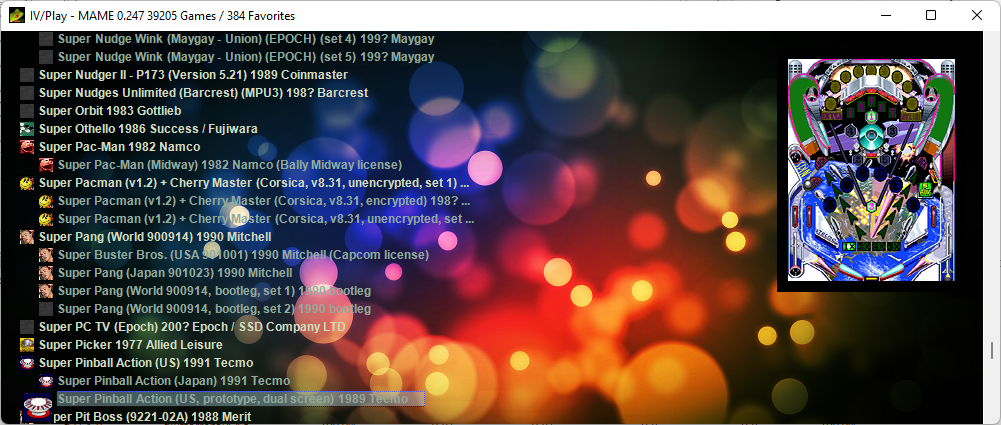Viewport: 1001px width, 425px height.
Task: Select Super Pac-Man (Midway) Bally Midway license
Action: [x=230, y=165]
